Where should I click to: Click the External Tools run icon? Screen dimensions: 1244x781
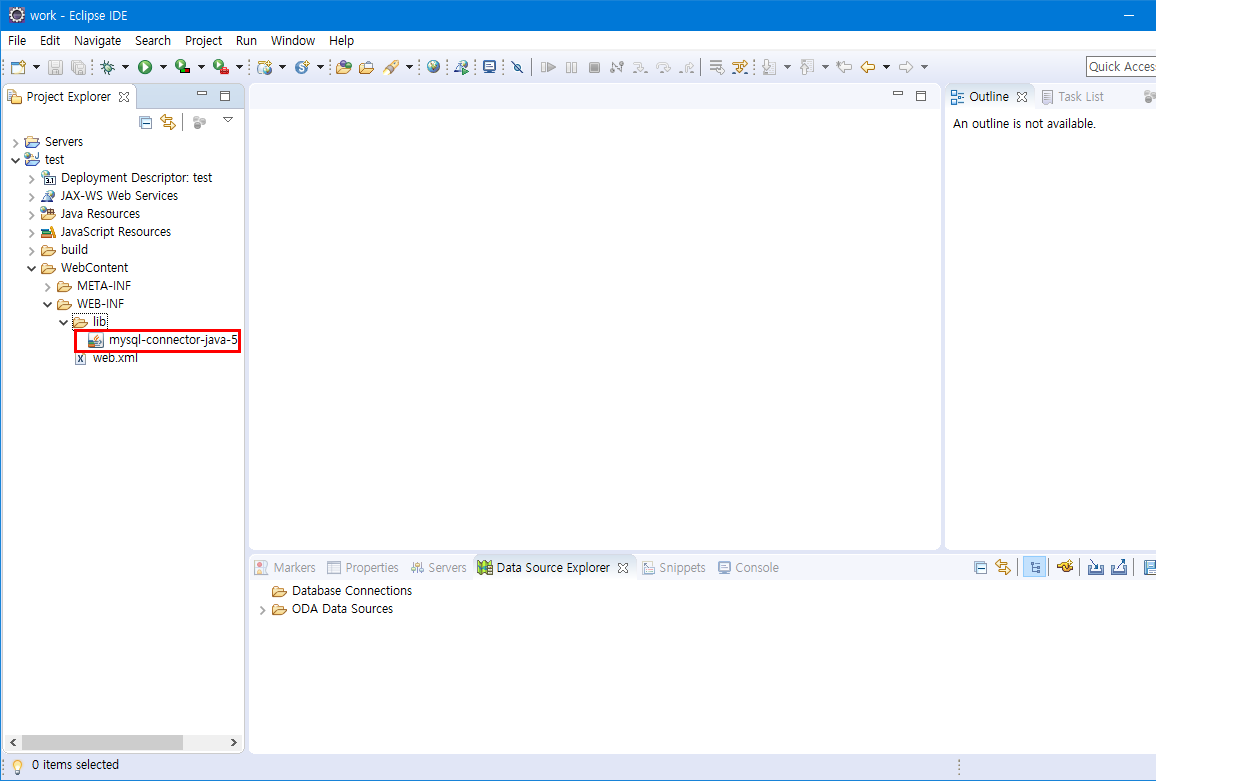pyautogui.click(x=220, y=67)
